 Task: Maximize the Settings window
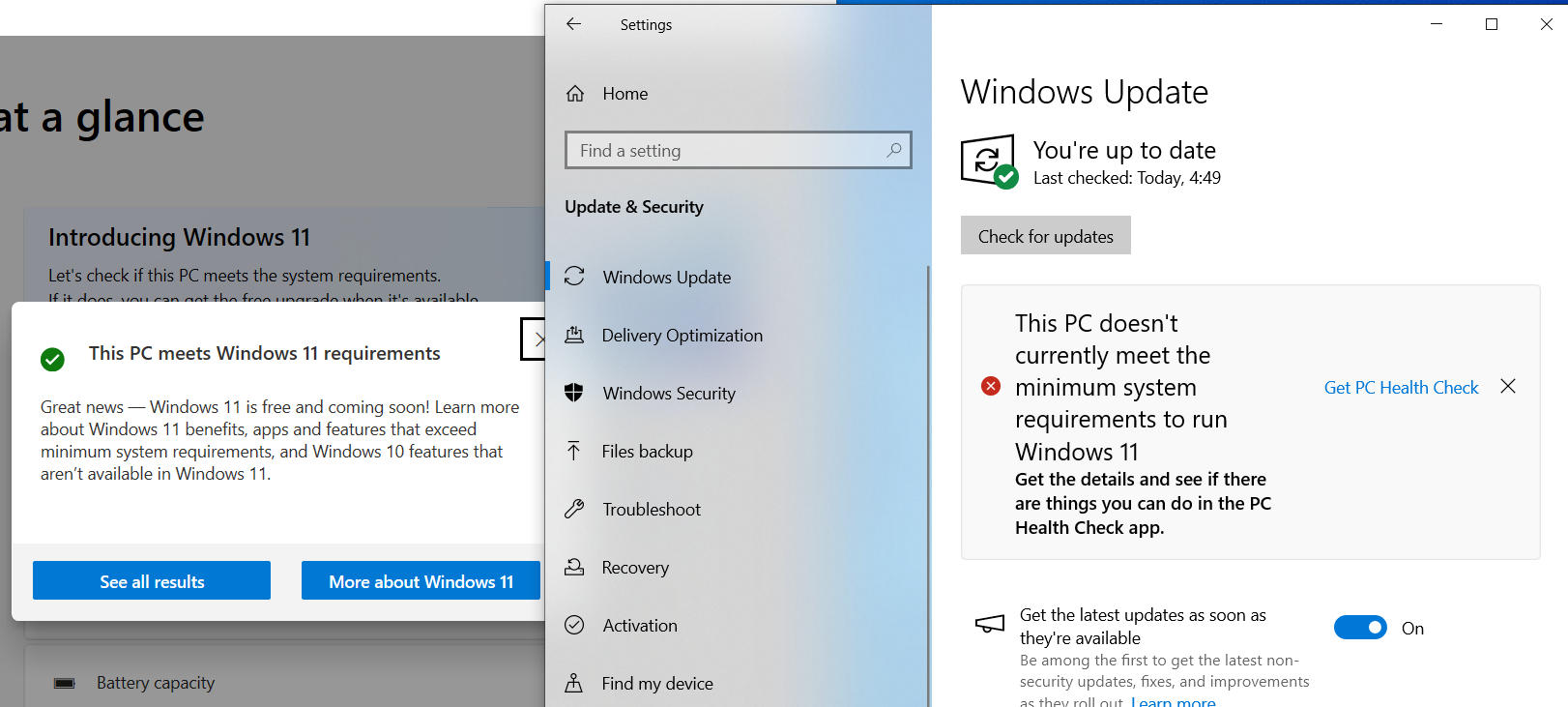tap(1492, 24)
